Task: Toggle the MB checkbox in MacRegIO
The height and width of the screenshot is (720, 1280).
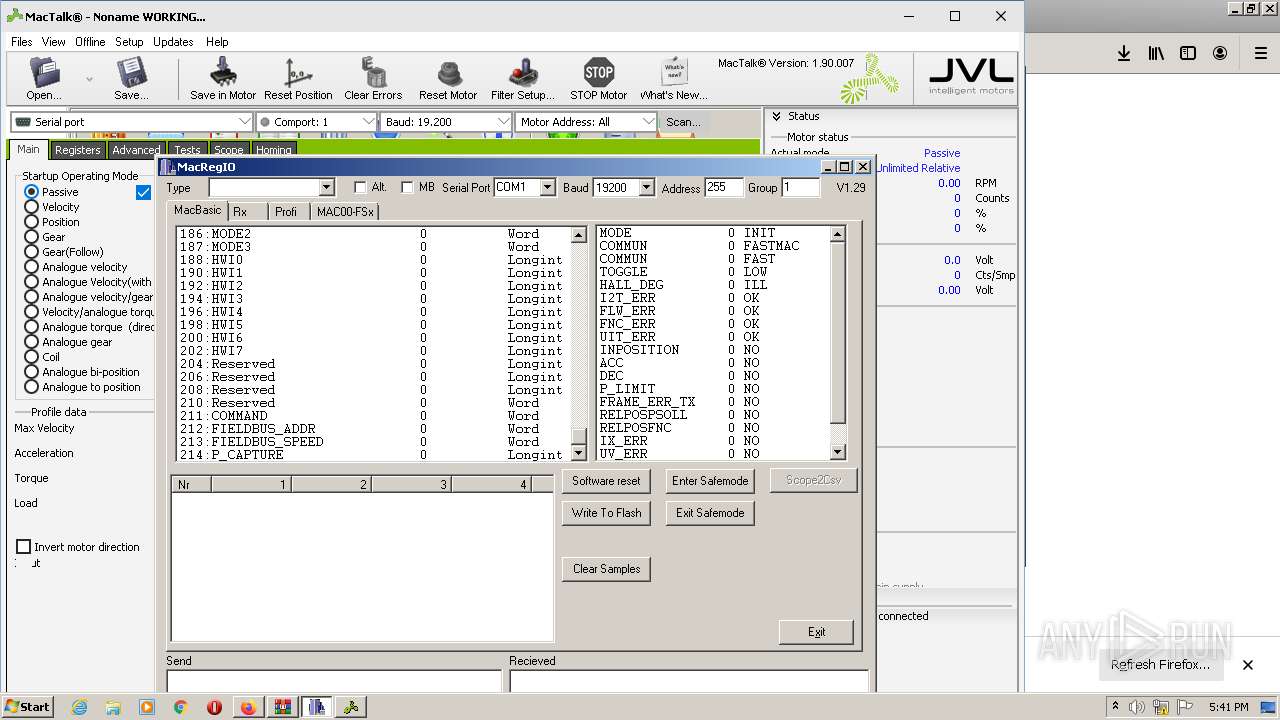Action: (407, 187)
